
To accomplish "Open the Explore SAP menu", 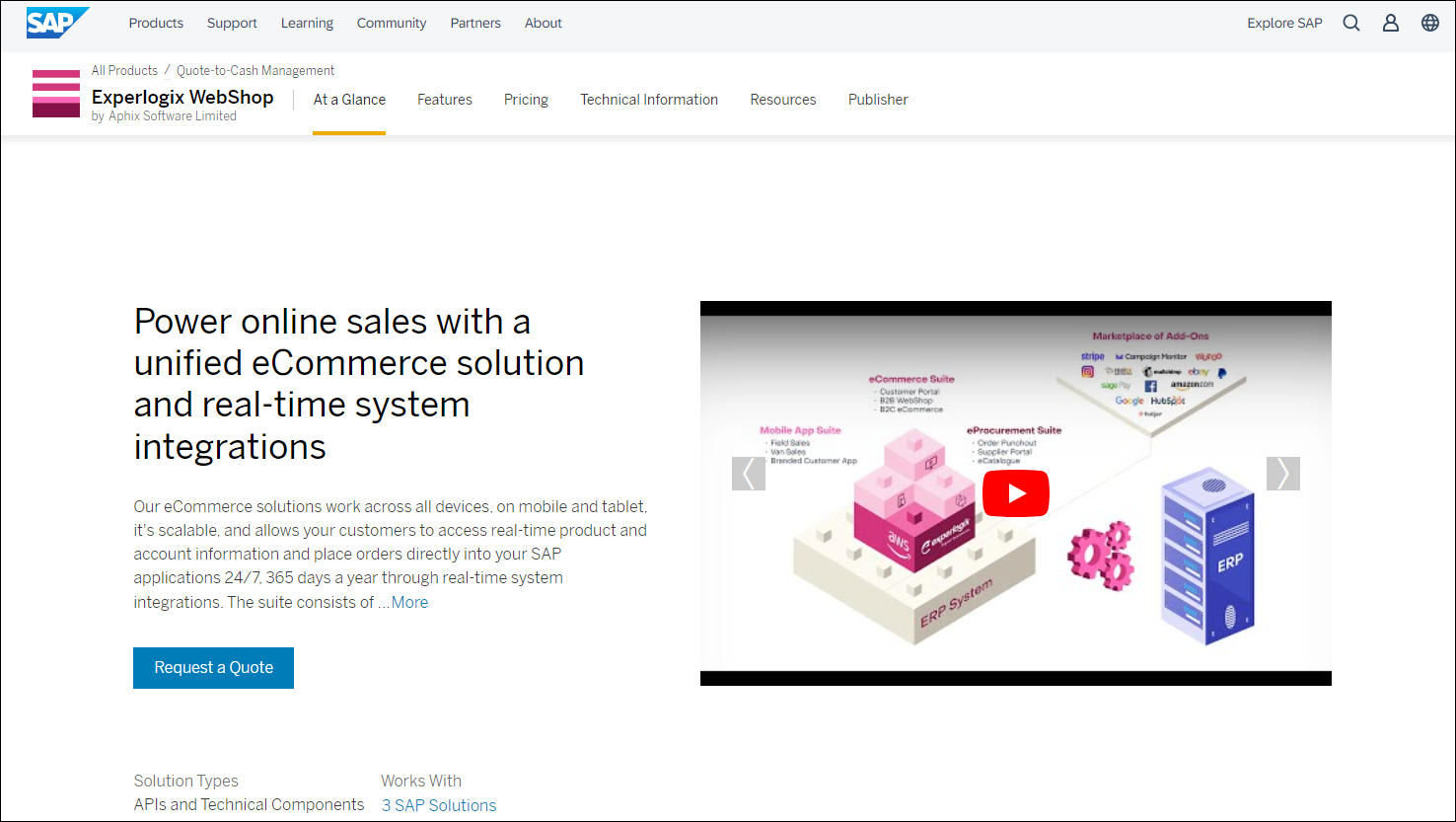I will (x=1284, y=22).
